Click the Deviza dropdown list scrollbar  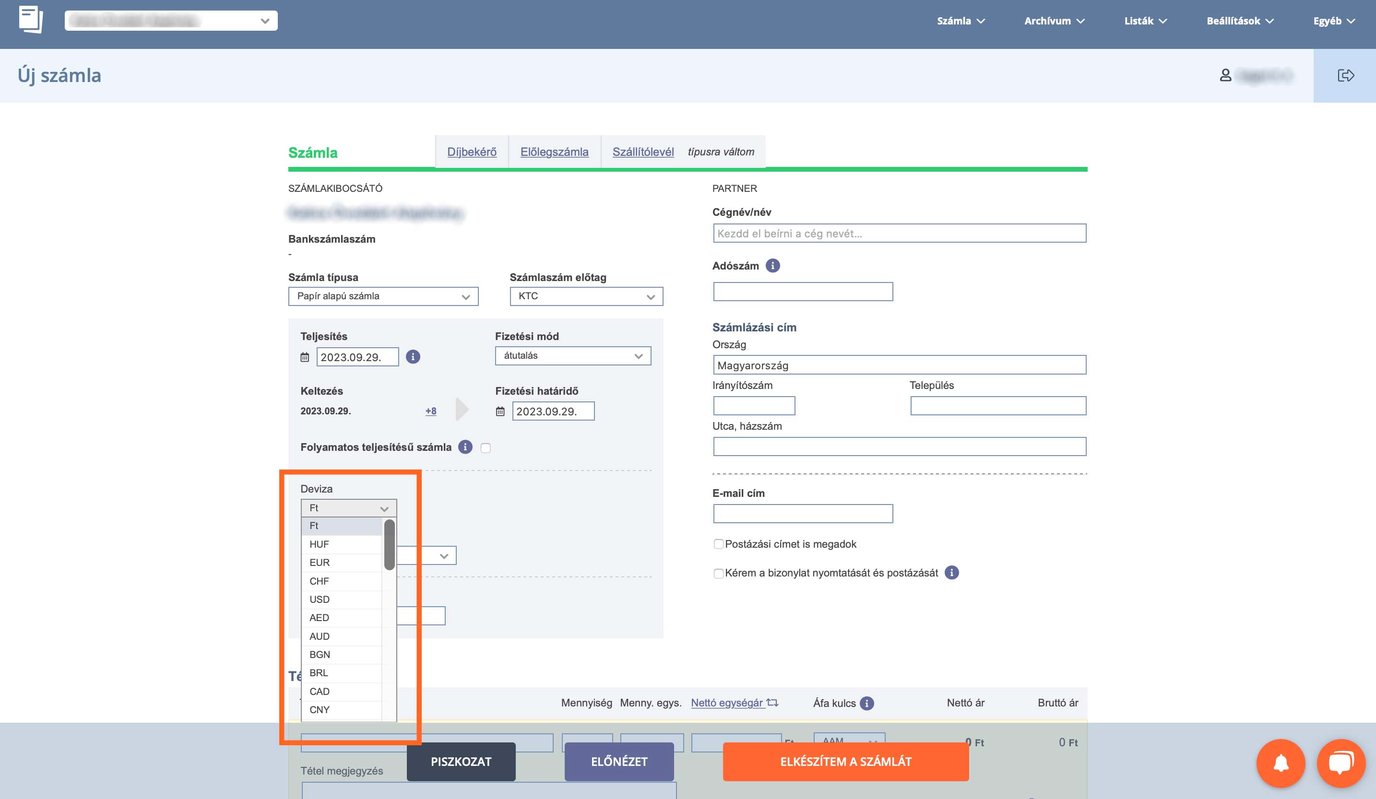(x=389, y=545)
